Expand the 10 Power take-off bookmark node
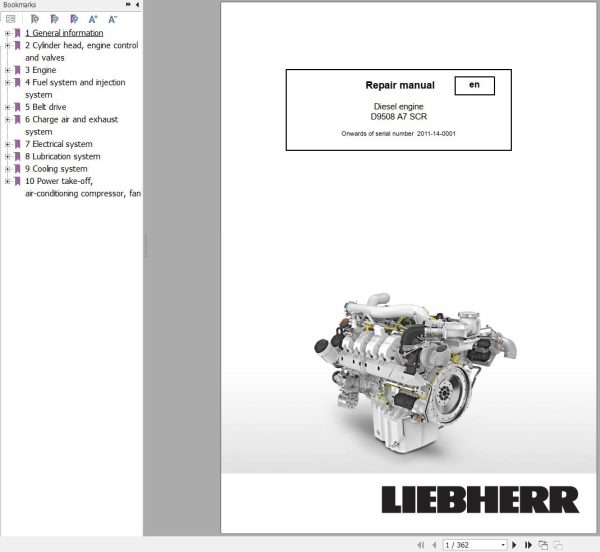This screenshot has height=552, width=600. click(x=7, y=181)
